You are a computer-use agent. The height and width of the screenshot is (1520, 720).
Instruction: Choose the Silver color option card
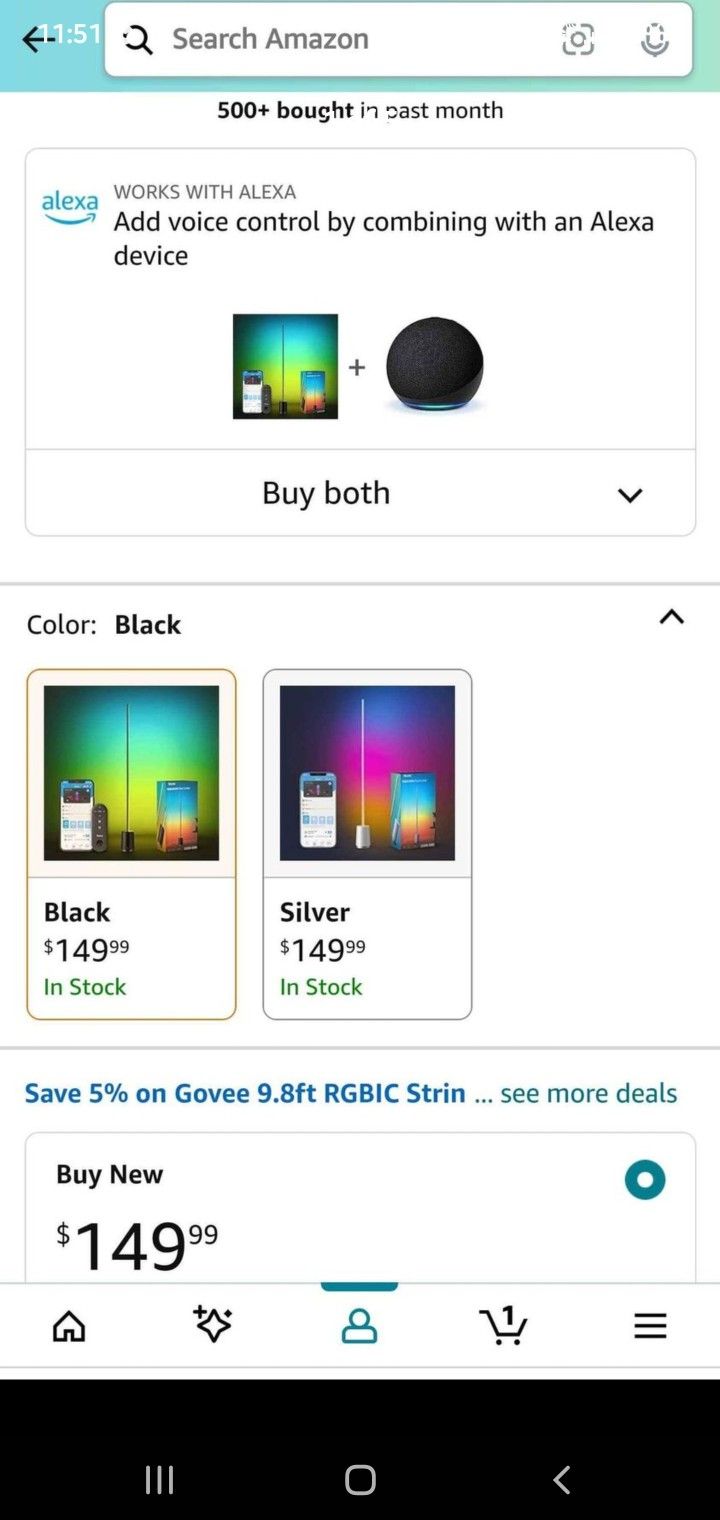point(367,844)
